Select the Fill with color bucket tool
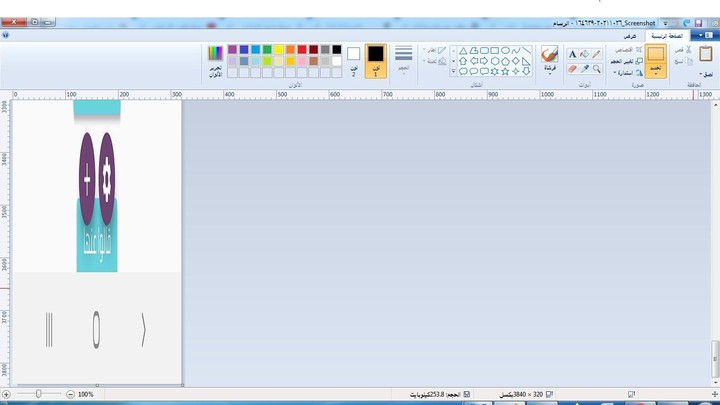The height and width of the screenshot is (405, 720). (x=584, y=54)
